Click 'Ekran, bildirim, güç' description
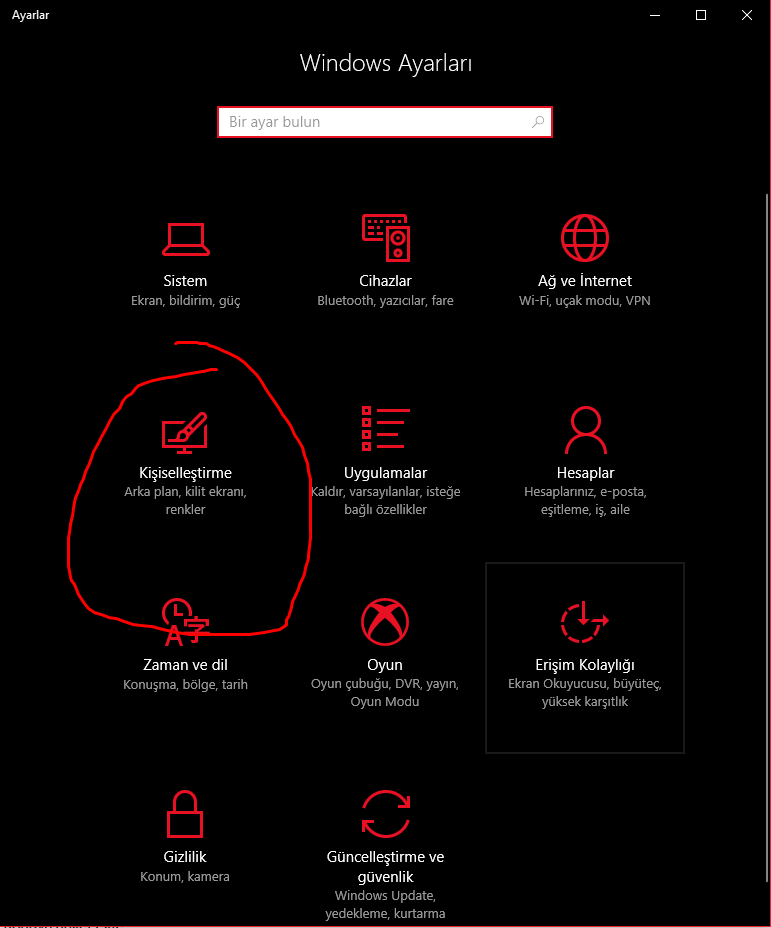The height and width of the screenshot is (928, 771). click(x=185, y=301)
